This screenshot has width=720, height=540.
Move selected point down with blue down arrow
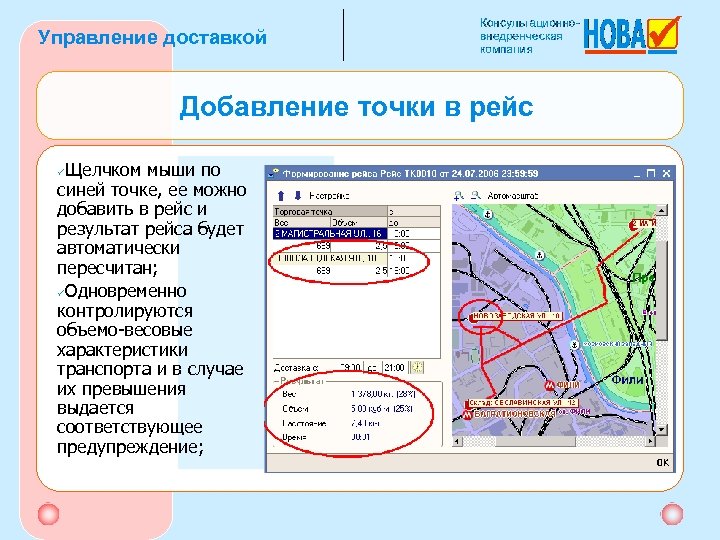pos(298,196)
